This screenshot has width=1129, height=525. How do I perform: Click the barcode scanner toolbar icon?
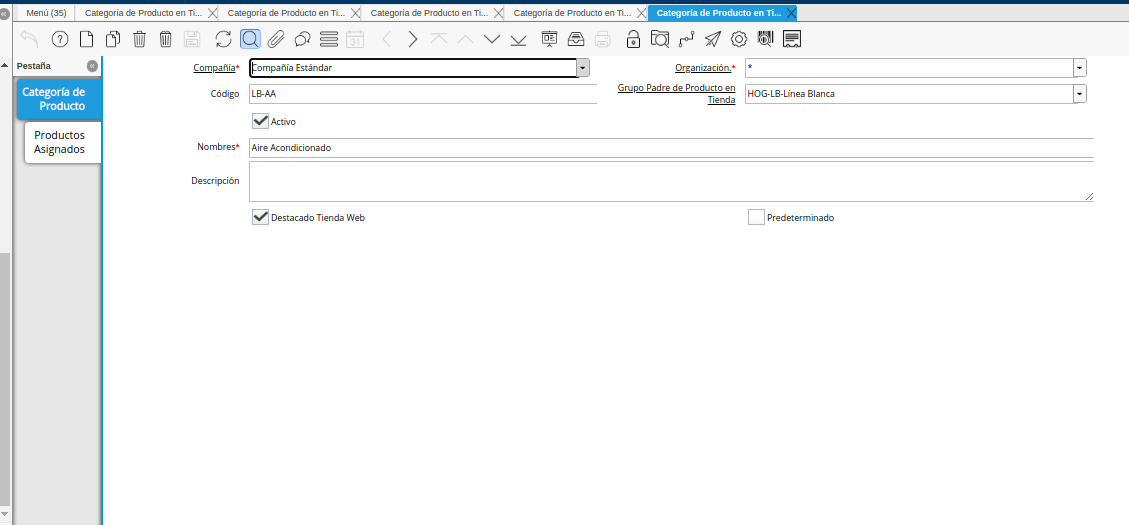point(765,39)
